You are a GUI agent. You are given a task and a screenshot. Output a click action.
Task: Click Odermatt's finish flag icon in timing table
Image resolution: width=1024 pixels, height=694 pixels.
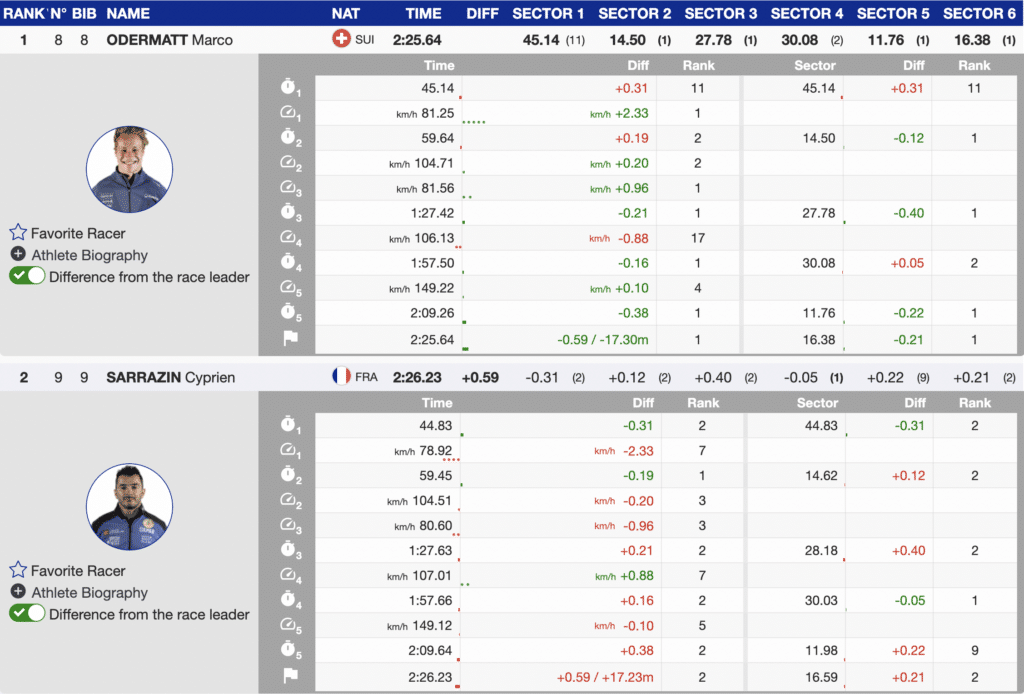pyautogui.click(x=290, y=340)
